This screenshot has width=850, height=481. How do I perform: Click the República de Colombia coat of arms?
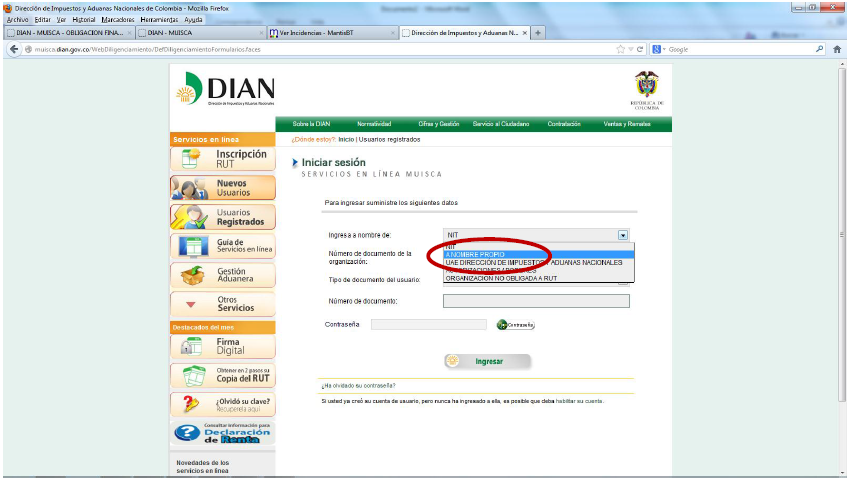click(x=647, y=90)
